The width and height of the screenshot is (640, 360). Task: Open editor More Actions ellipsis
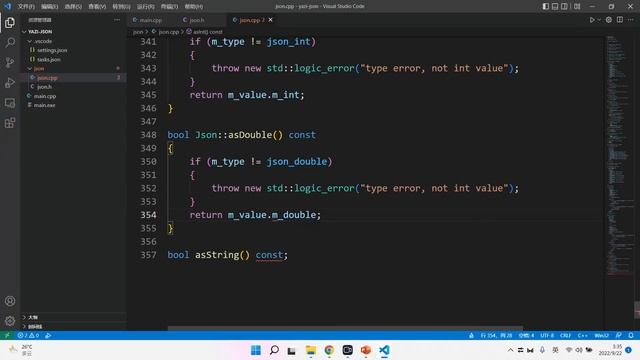(x=631, y=20)
